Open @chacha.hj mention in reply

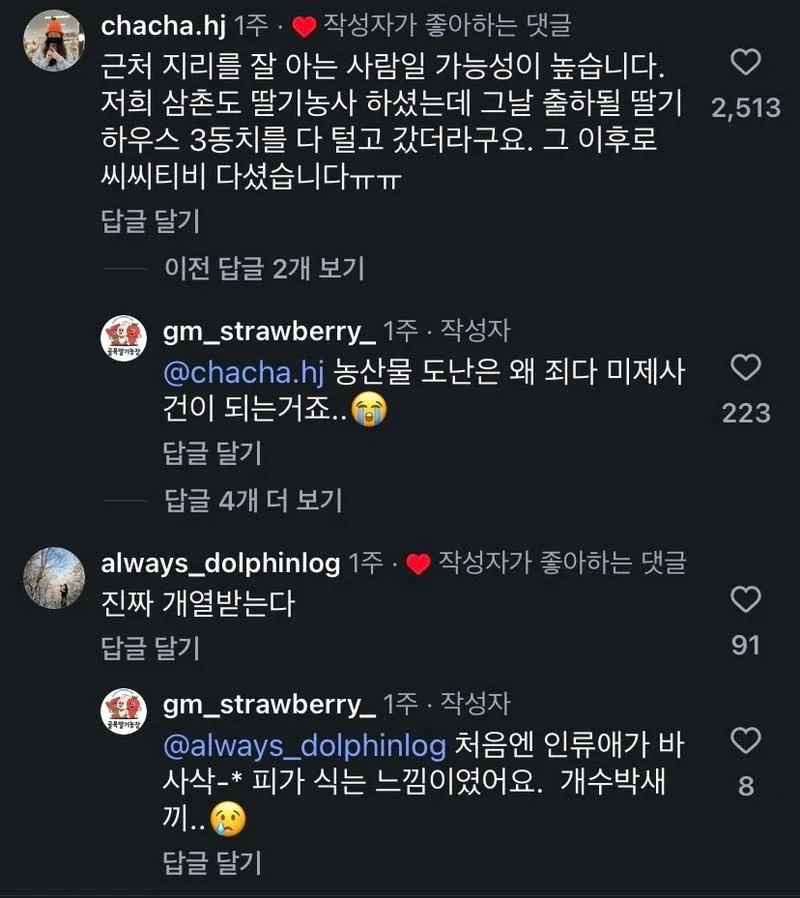pos(244,373)
